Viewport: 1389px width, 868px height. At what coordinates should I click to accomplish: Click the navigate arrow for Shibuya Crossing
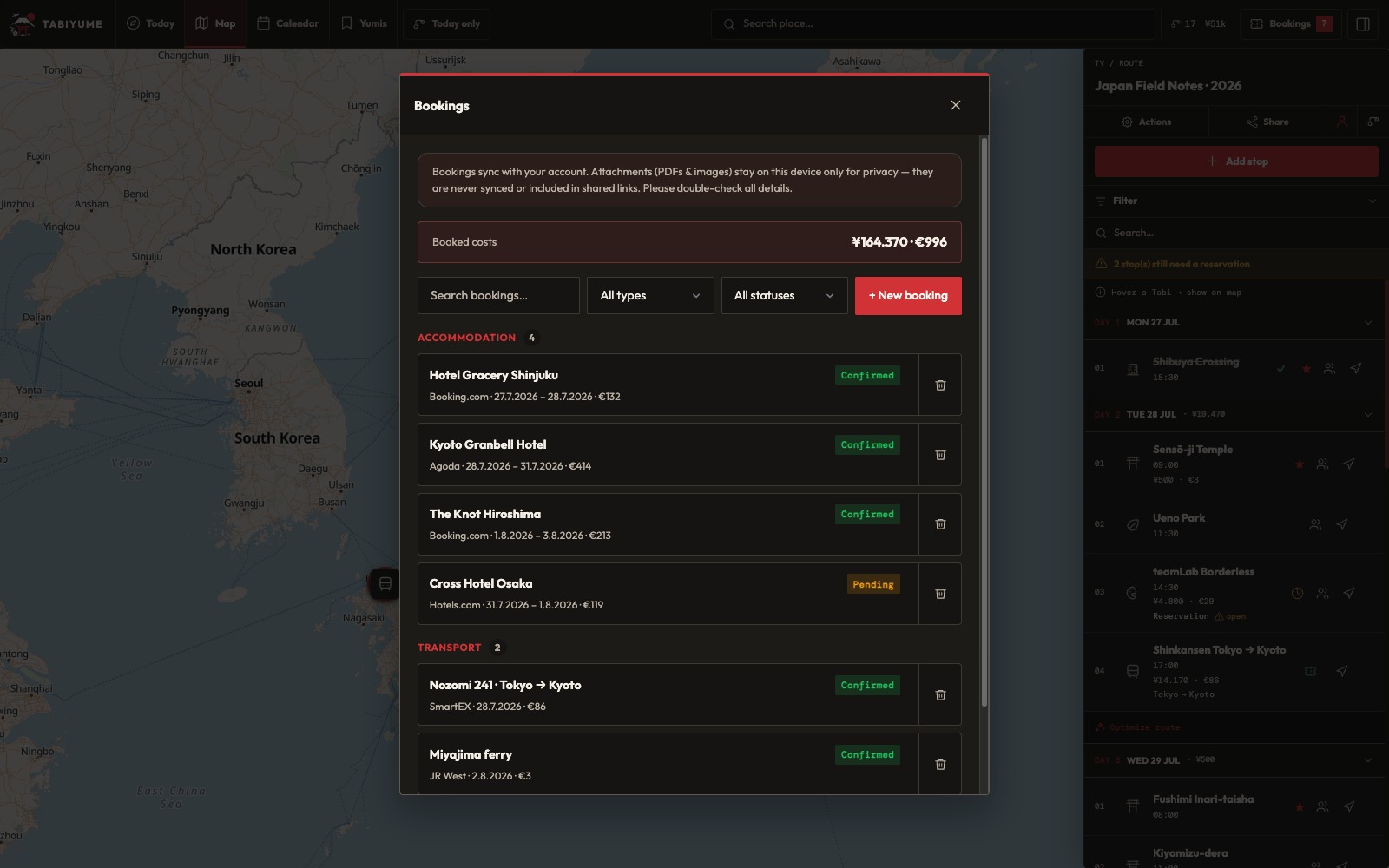pyautogui.click(x=1355, y=368)
